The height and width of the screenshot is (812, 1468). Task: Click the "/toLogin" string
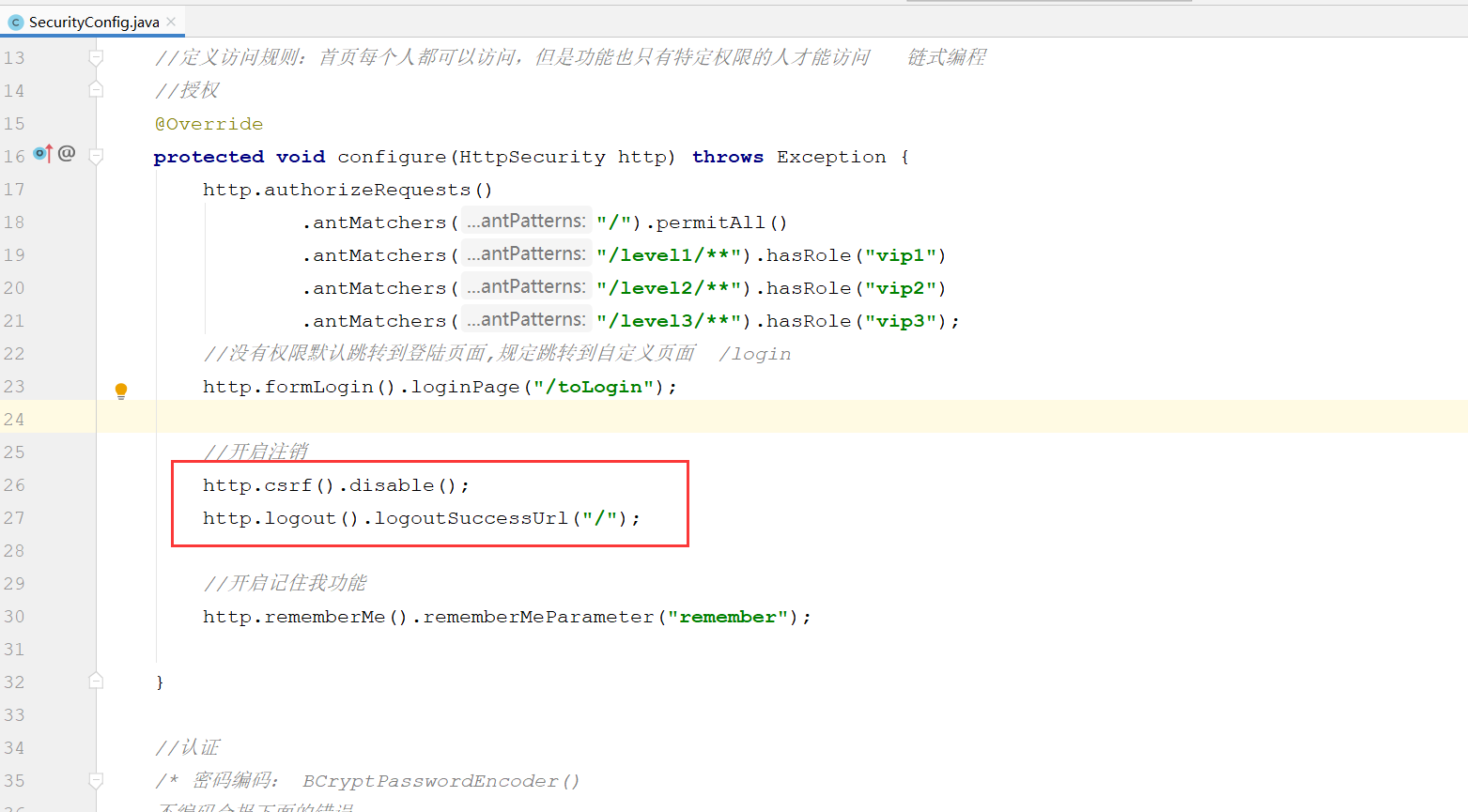594,387
